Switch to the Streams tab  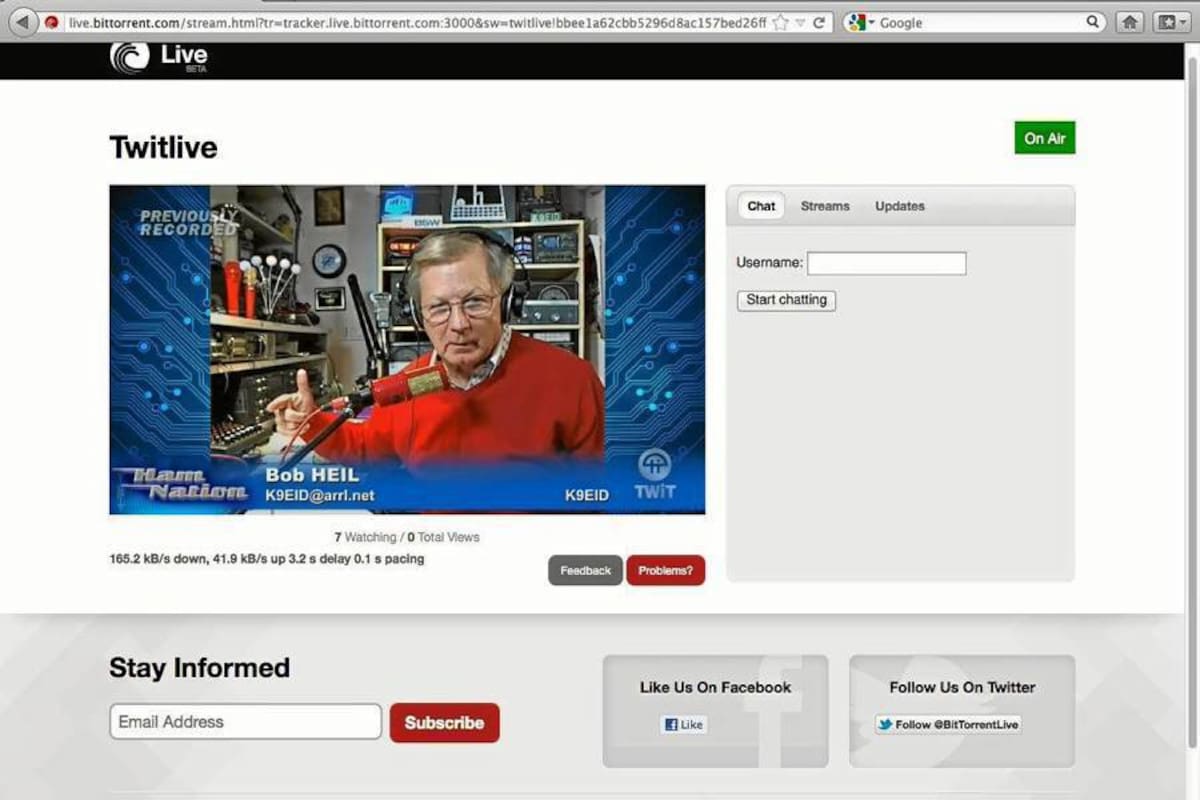click(x=825, y=206)
